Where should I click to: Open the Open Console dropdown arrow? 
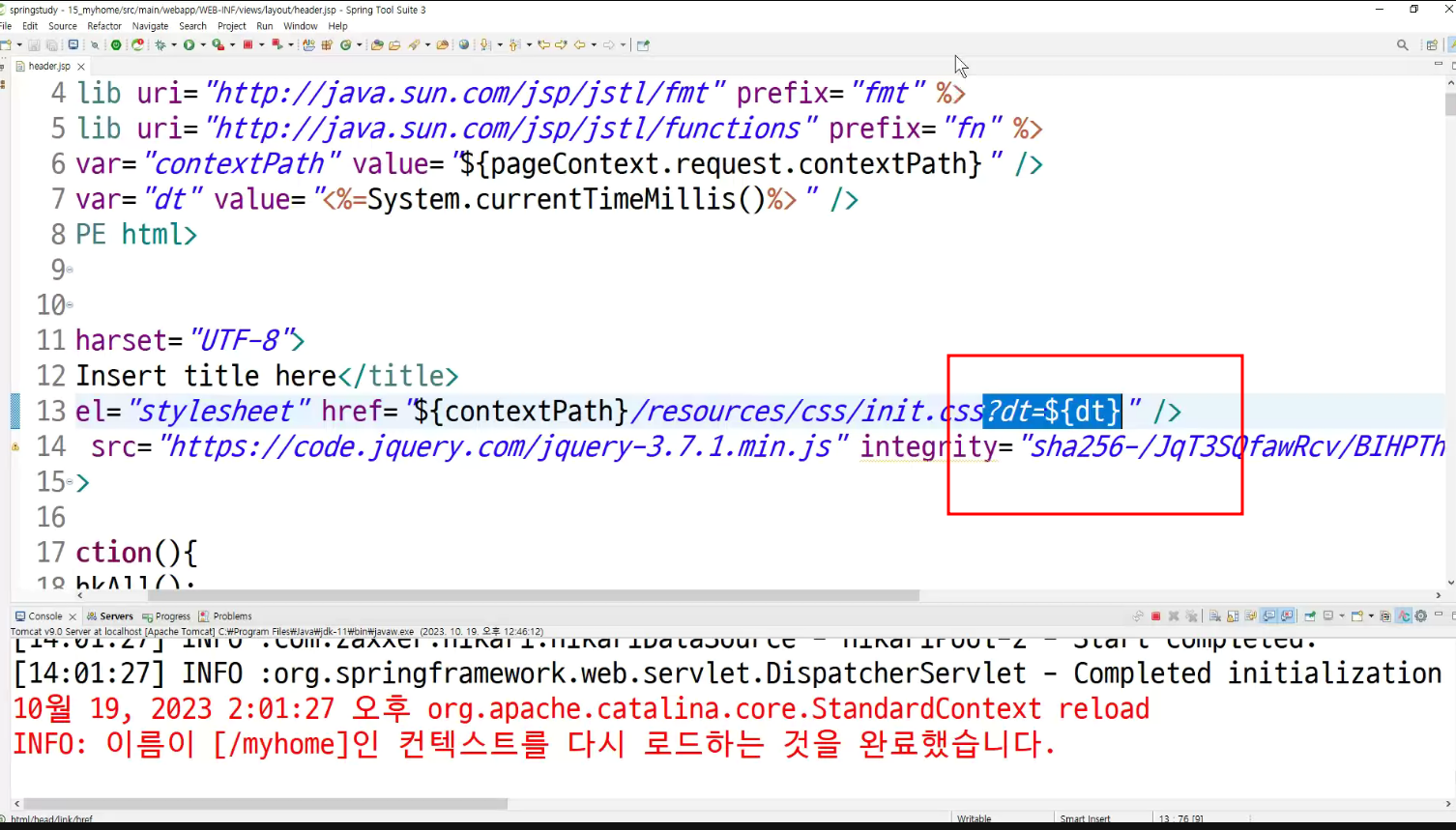pos(1371,615)
